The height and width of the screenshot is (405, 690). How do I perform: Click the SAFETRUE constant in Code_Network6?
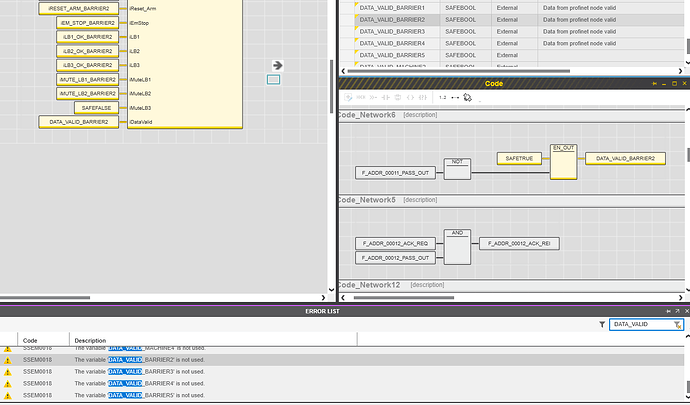519,158
